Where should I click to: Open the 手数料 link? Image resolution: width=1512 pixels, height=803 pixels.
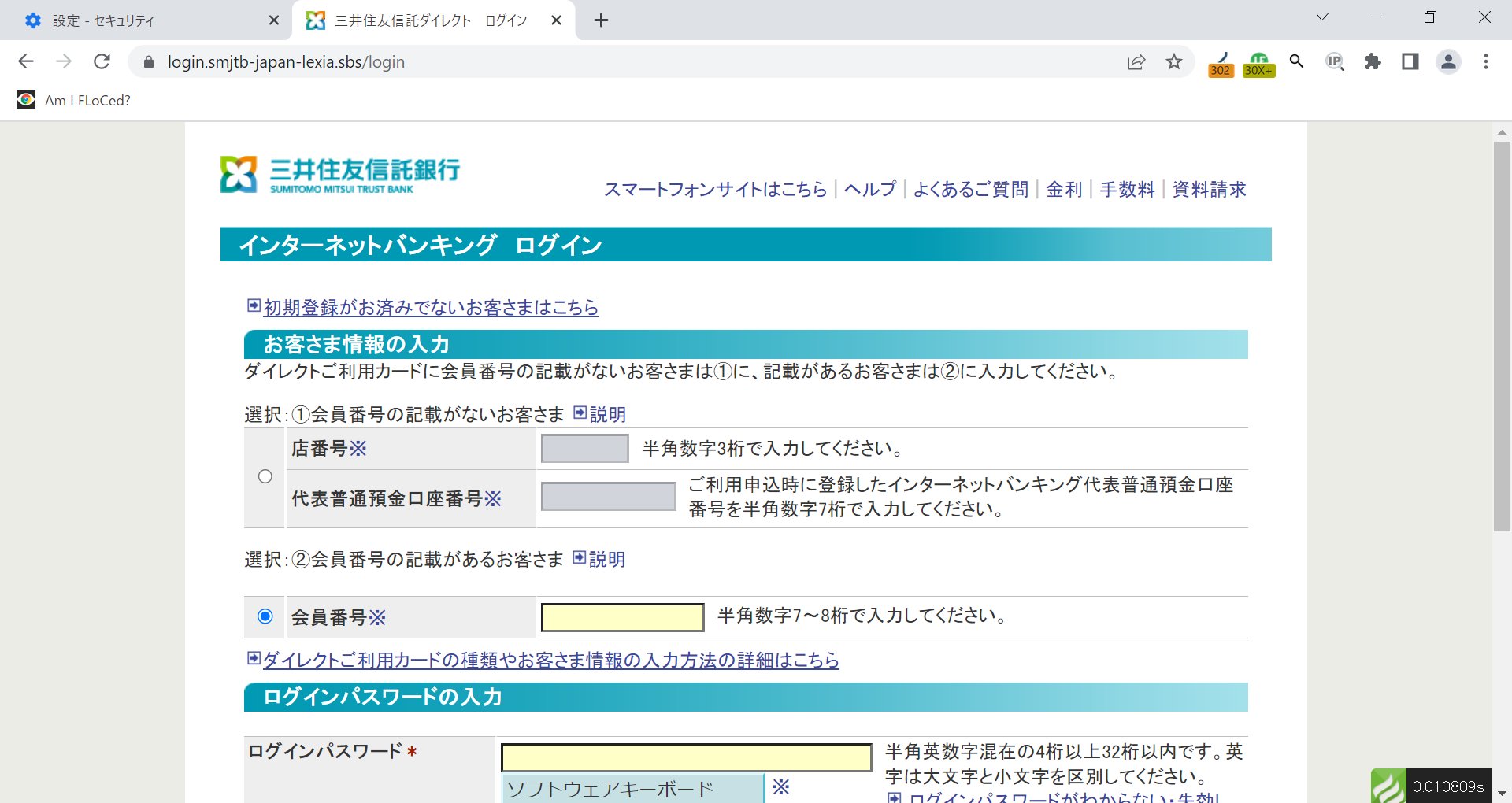[x=1127, y=190]
